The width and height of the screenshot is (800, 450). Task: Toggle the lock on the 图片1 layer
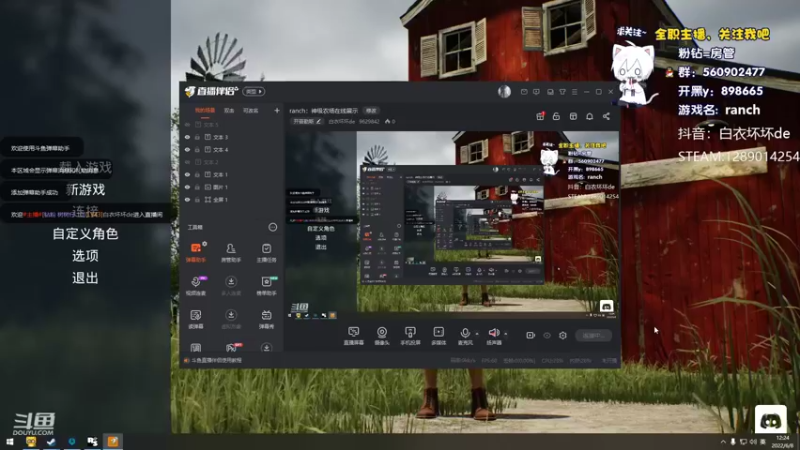tap(197, 187)
